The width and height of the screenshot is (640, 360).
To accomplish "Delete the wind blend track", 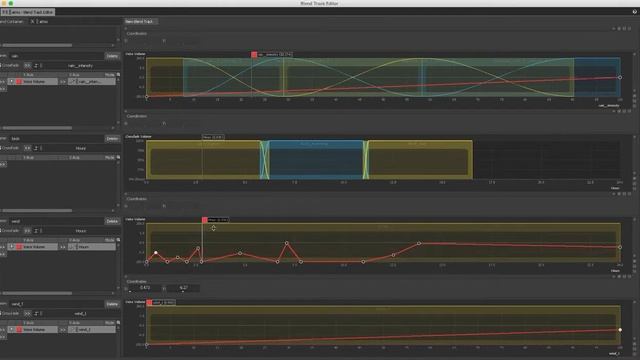I will pos(112,221).
